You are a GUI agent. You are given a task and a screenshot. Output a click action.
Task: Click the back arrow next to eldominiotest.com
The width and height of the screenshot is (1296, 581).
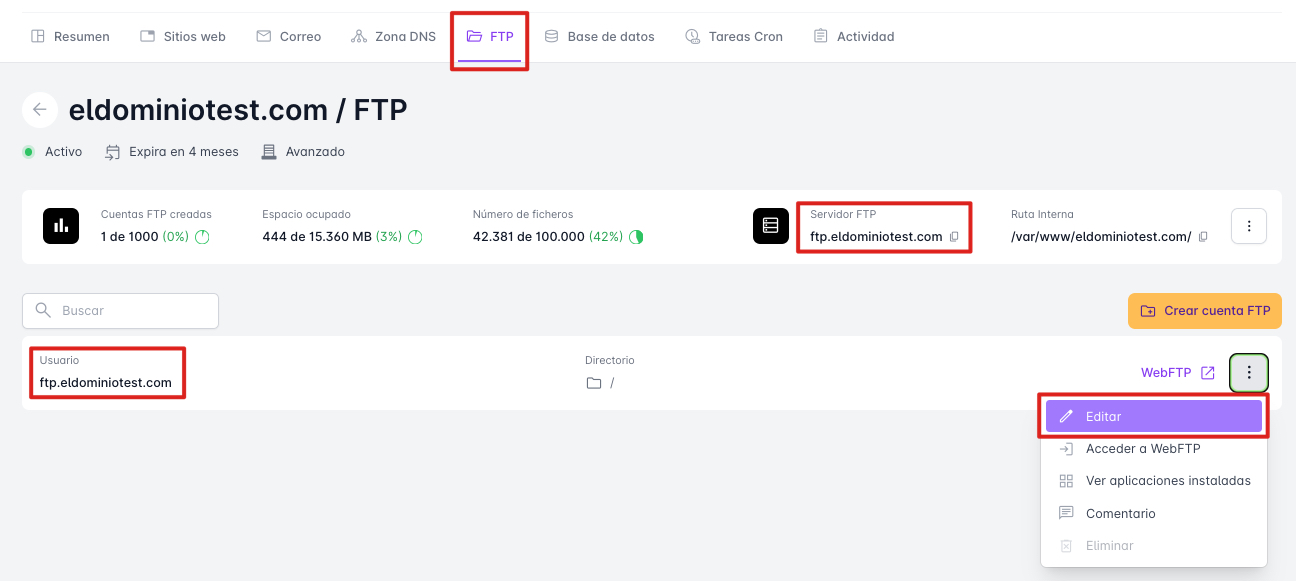point(40,110)
